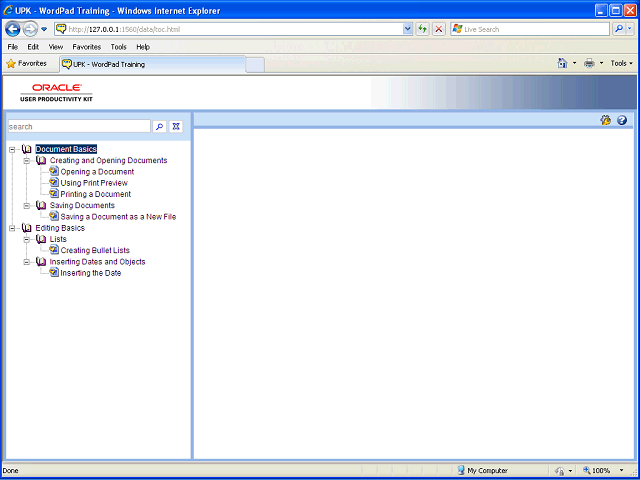Open the Using Print Preview topic

pos(94,183)
